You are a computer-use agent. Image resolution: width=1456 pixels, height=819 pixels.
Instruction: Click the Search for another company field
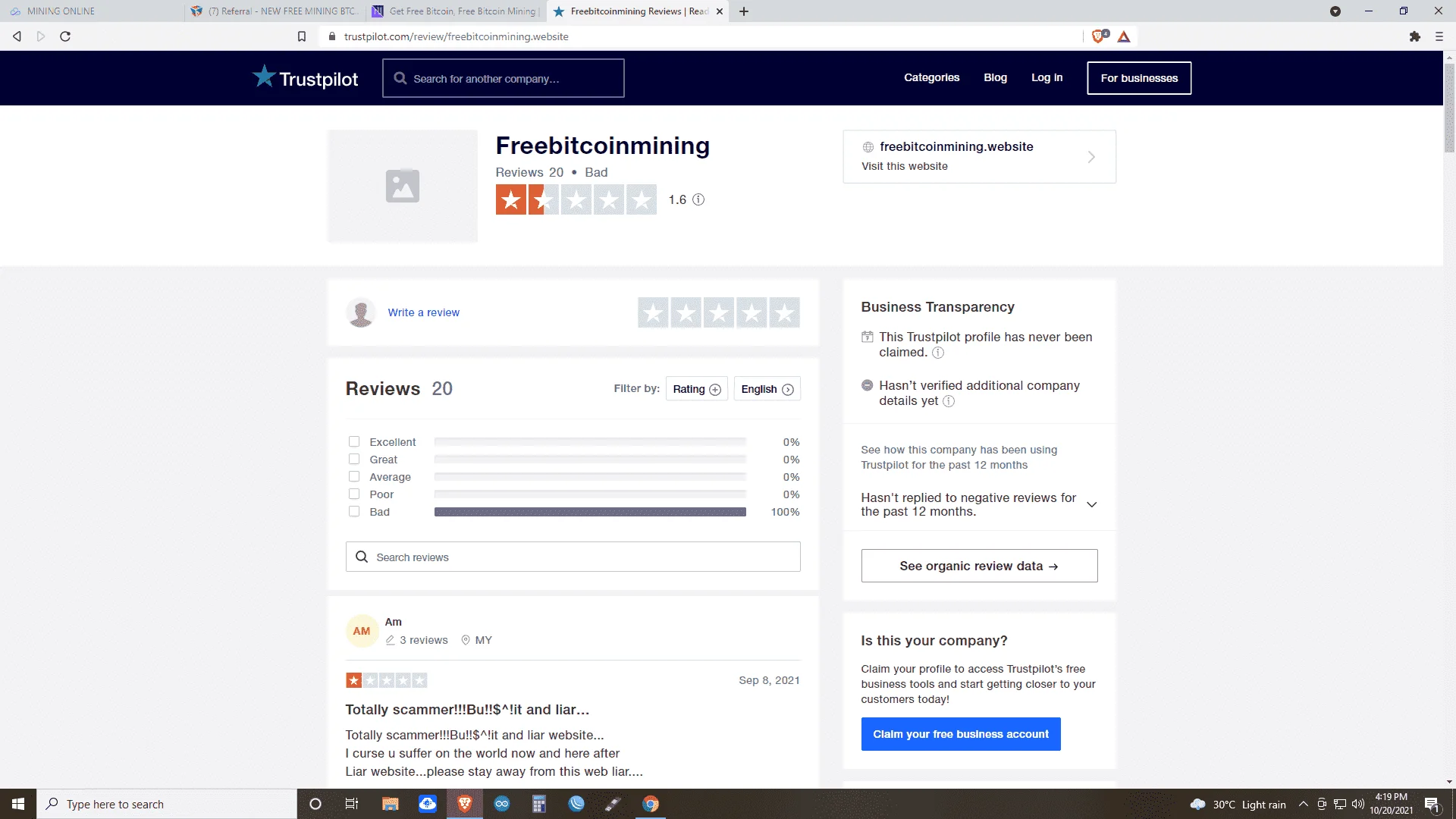pos(504,78)
